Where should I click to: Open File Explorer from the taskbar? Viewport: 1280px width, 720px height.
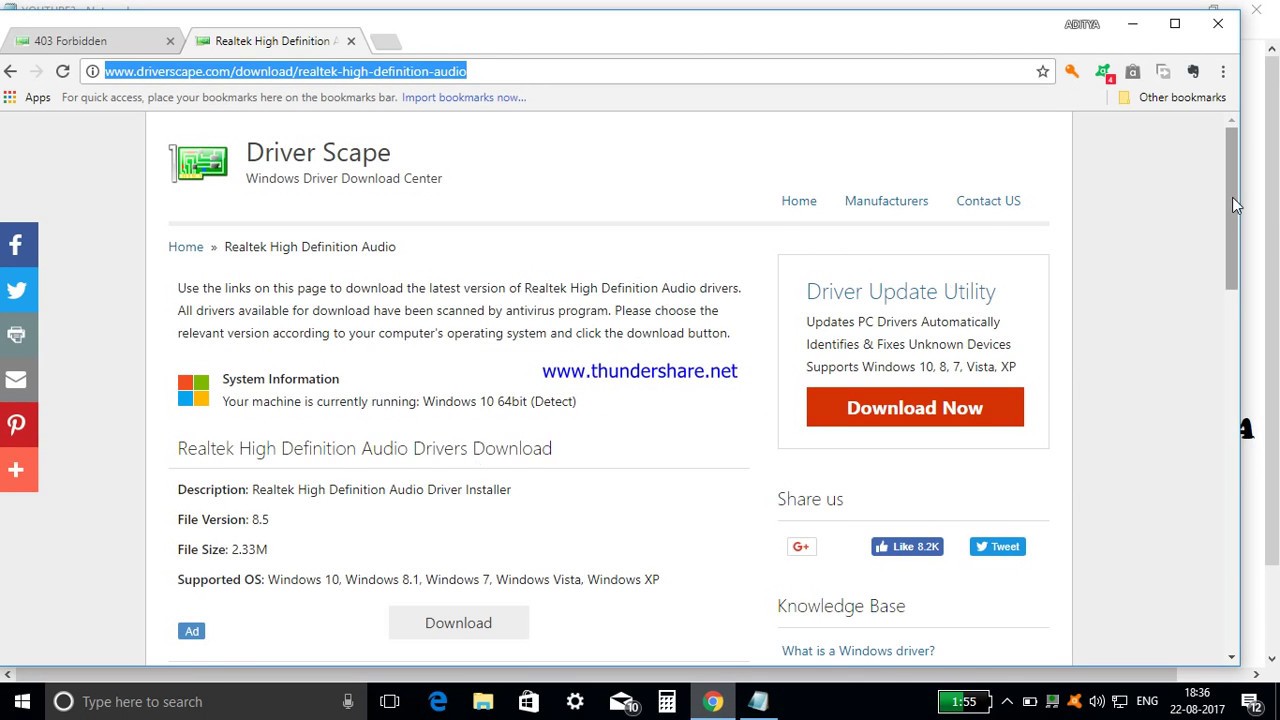point(483,701)
